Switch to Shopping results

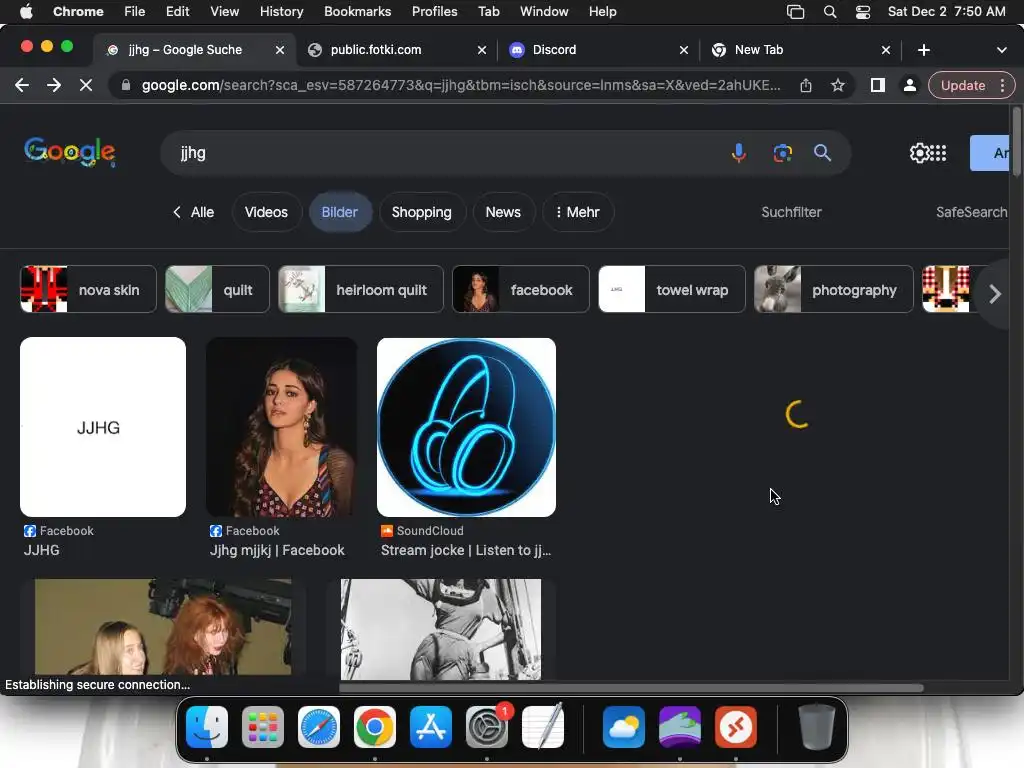coord(421,212)
